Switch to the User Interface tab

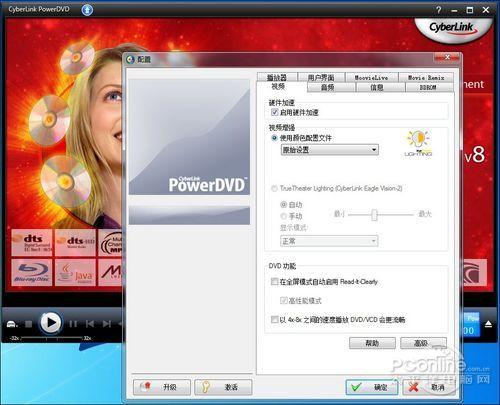pos(321,77)
